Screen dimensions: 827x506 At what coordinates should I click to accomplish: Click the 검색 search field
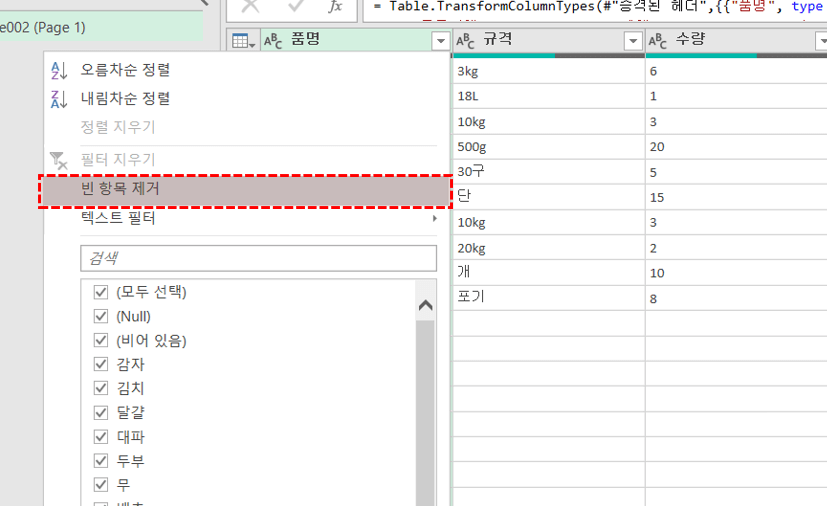[258, 258]
